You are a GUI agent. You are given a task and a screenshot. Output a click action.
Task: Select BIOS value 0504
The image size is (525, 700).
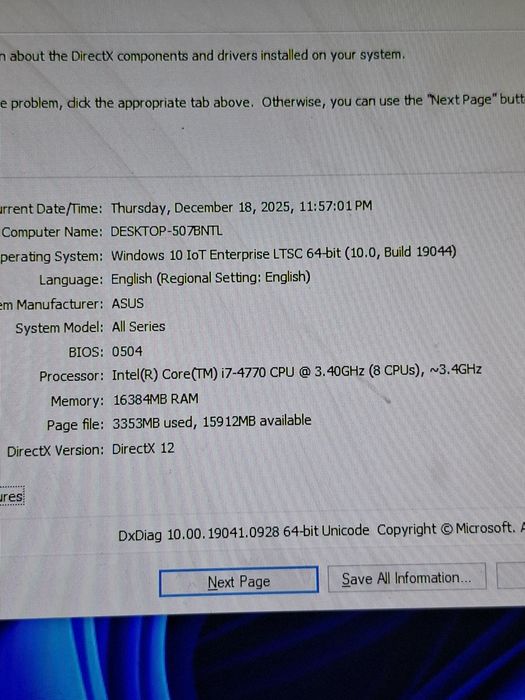tap(127, 351)
